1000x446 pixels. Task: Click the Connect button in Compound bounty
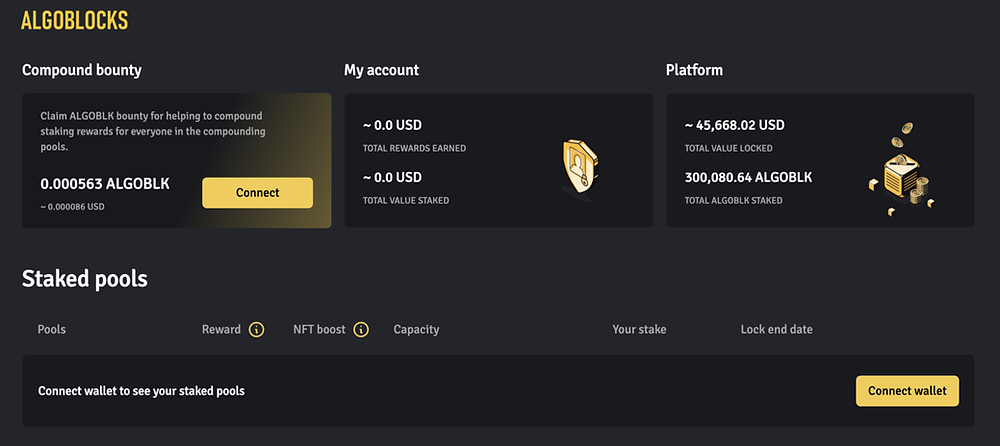point(258,193)
